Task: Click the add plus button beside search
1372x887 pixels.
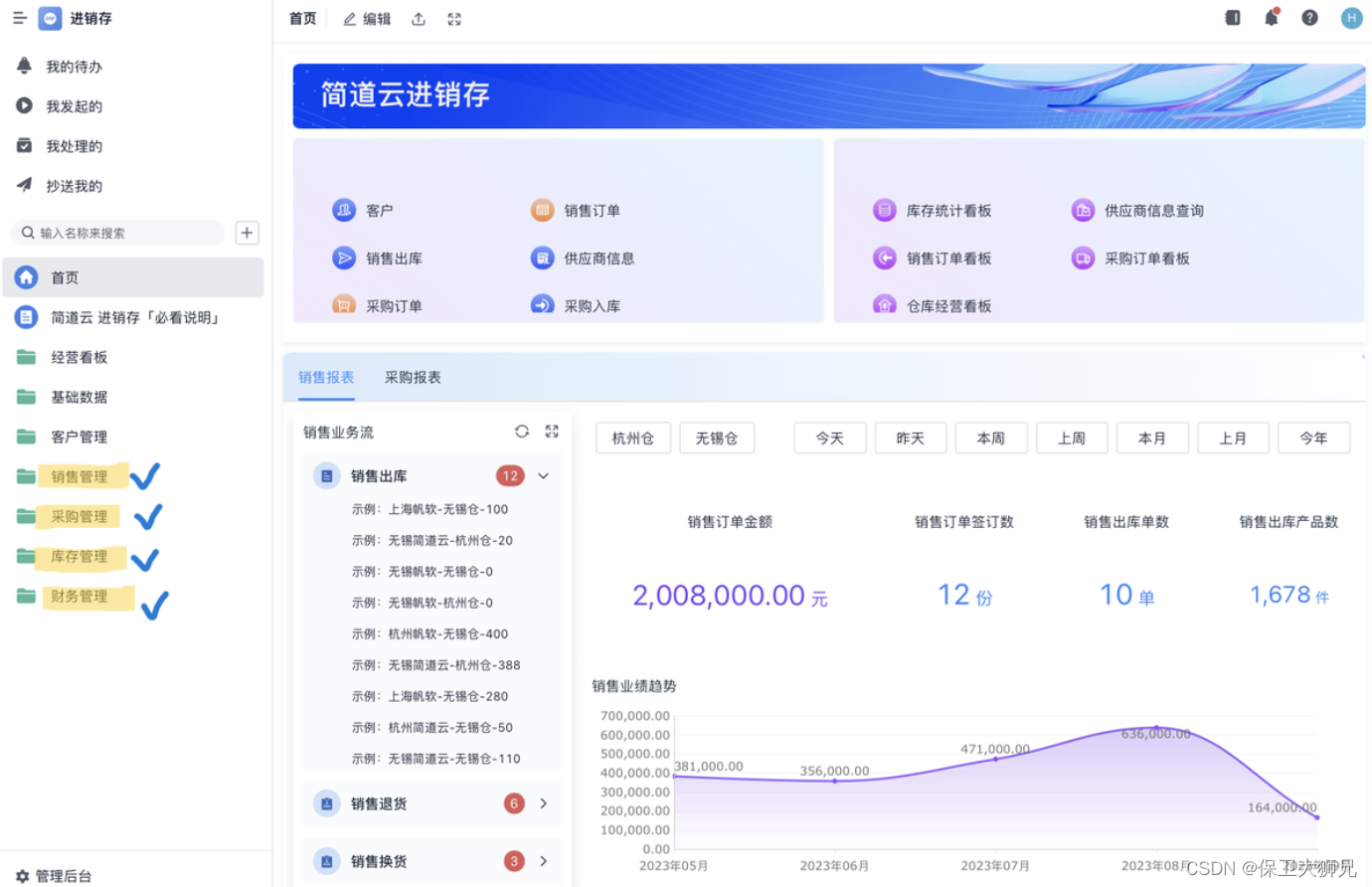Action: click(x=247, y=233)
